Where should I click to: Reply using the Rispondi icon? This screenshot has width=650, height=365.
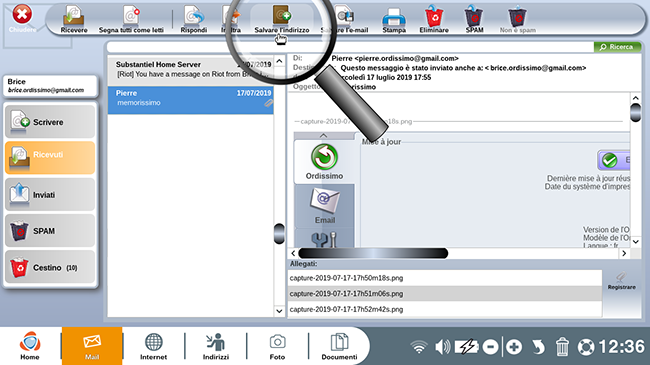[194, 19]
